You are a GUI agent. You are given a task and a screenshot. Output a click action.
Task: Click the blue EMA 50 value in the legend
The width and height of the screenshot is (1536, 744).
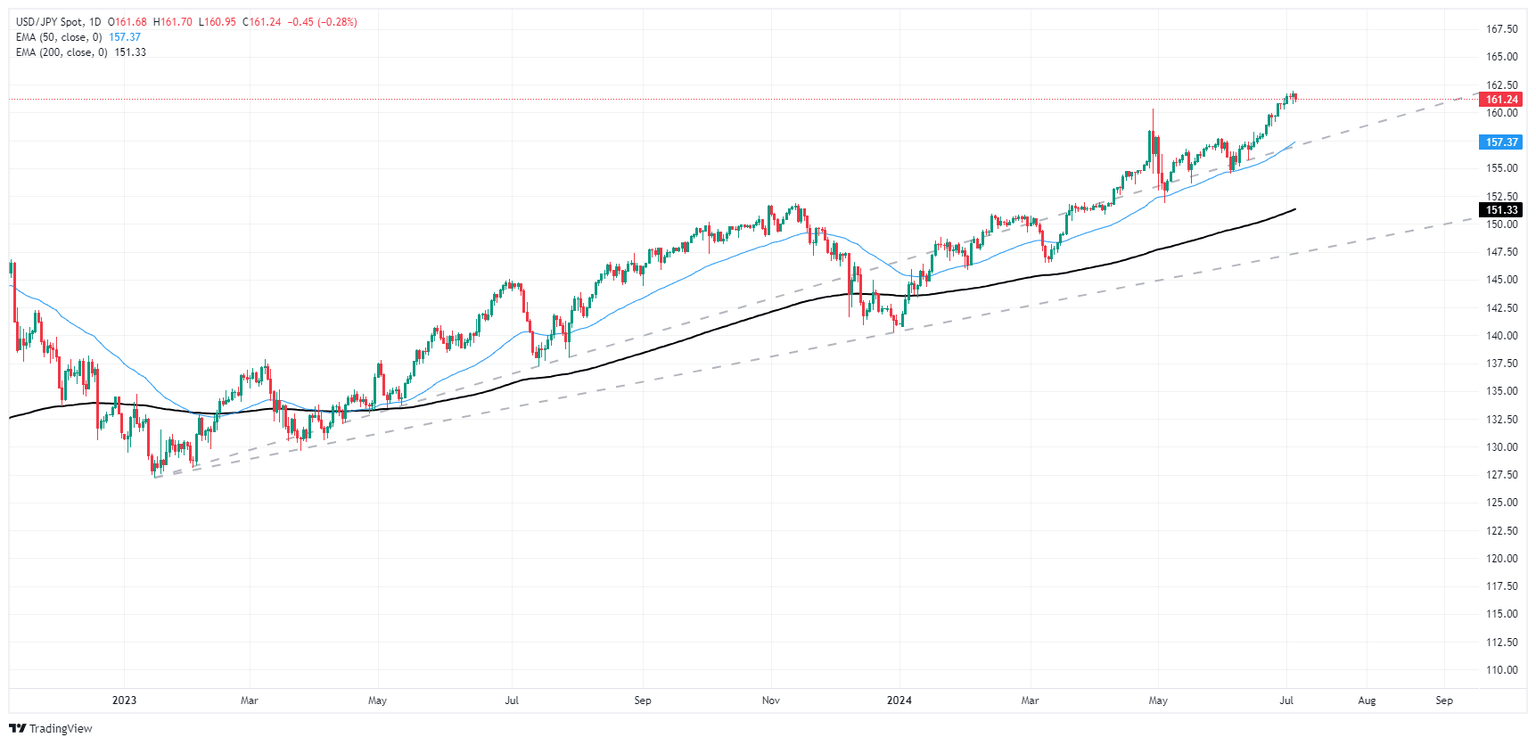tap(124, 37)
